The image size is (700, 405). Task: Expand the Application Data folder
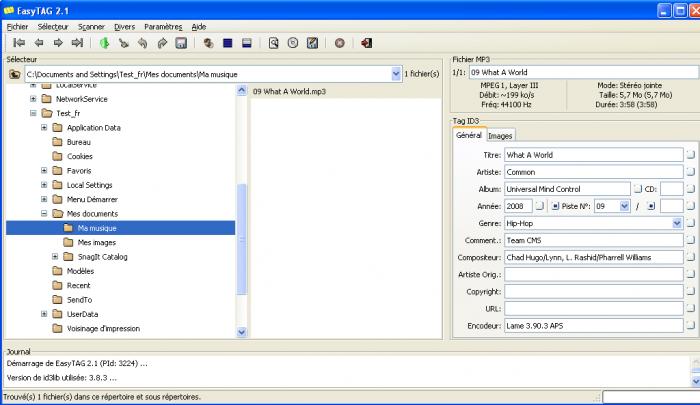click(44, 127)
